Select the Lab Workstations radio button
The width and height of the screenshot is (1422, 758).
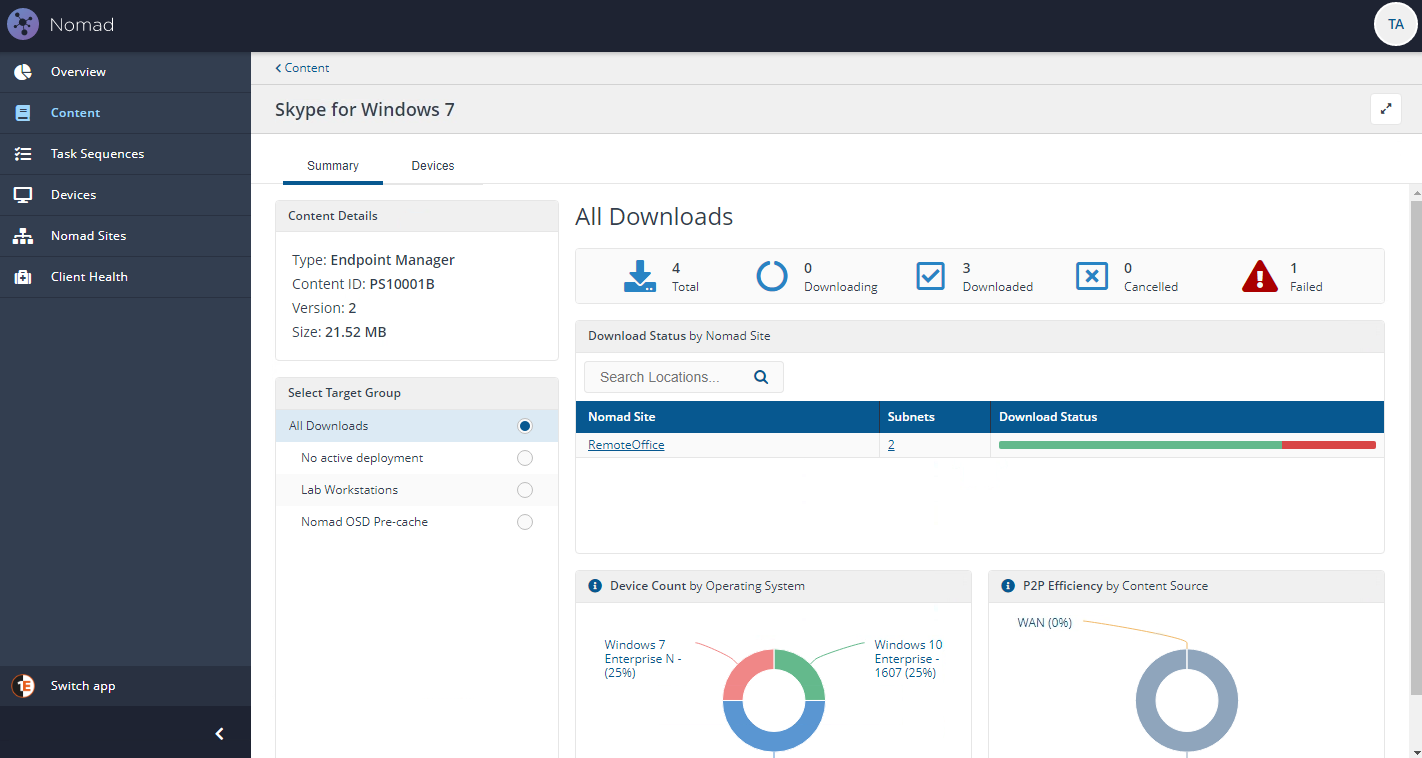(525, 490)
